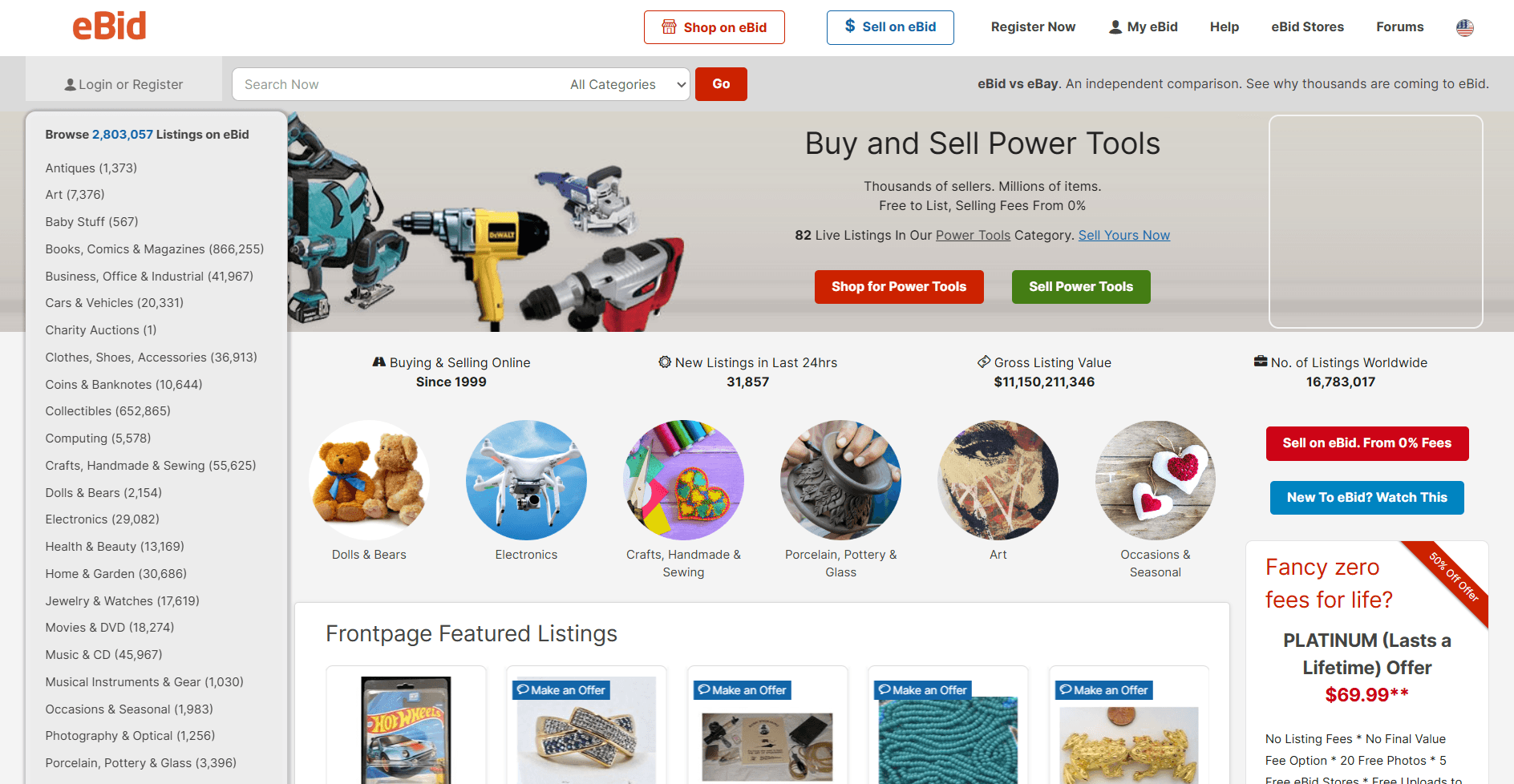The image size is (1514, 784).
Task: Open Forums in the top navigation
Action: [1399, 27]
